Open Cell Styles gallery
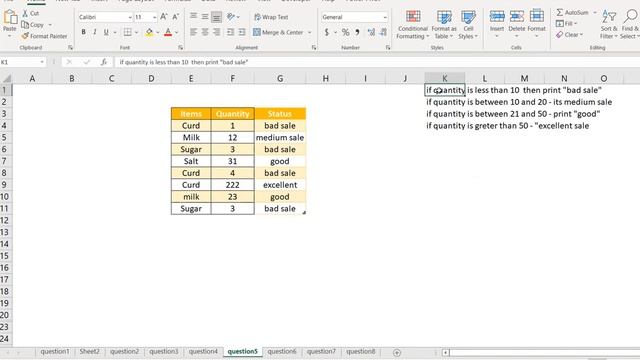Screen dimensions: 640x360 (x=468, y=25)
